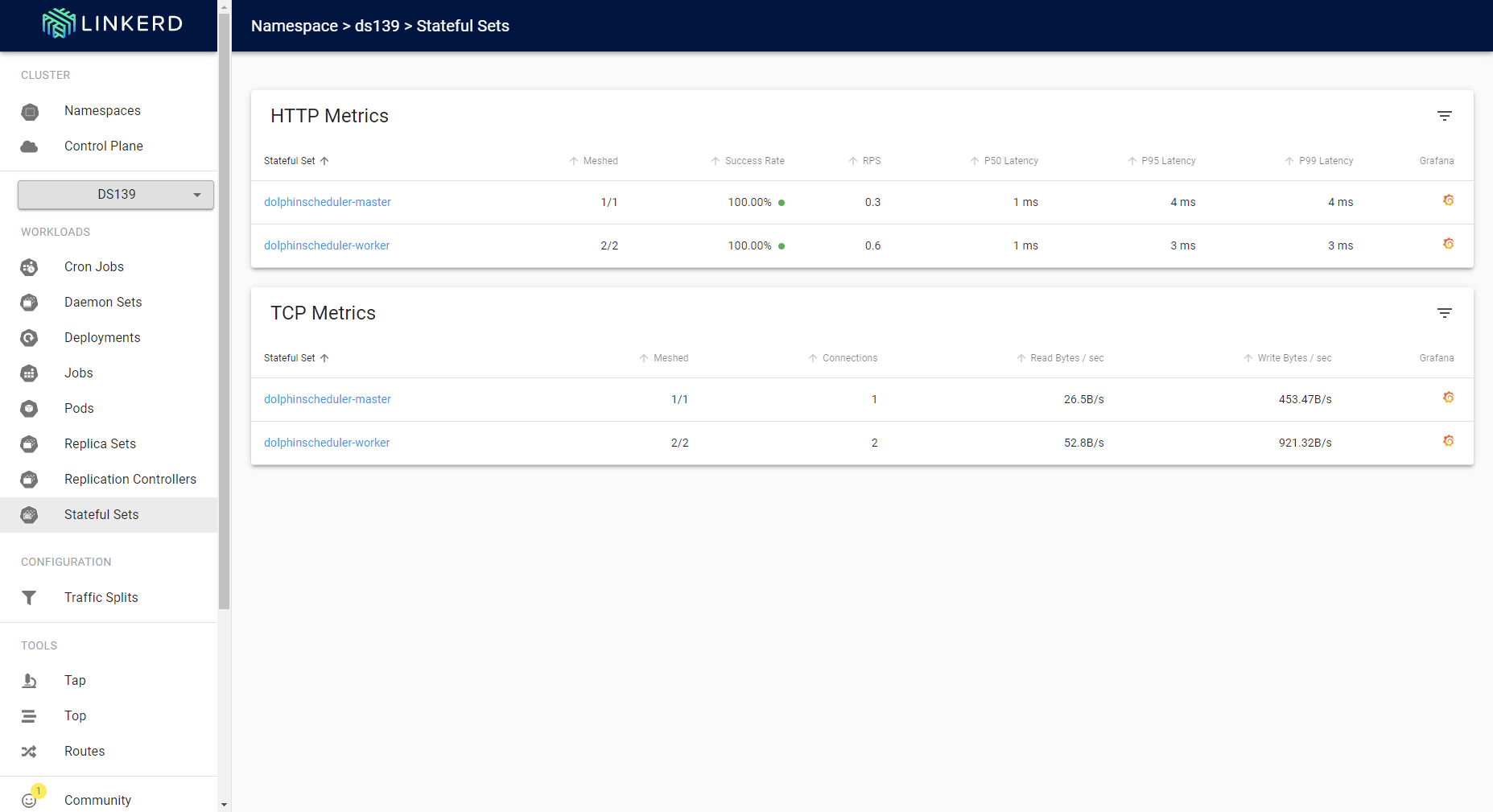Click the filter icon in TCP Metrics
The image size is (1493, 812).
[x=1444, y=313]
